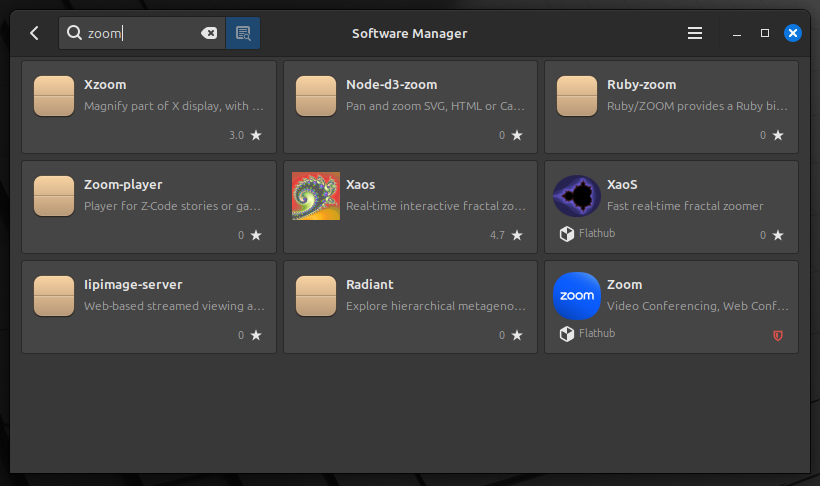
Task: Click 'Real-time interactive fractal' description
Action: point(436,206)
